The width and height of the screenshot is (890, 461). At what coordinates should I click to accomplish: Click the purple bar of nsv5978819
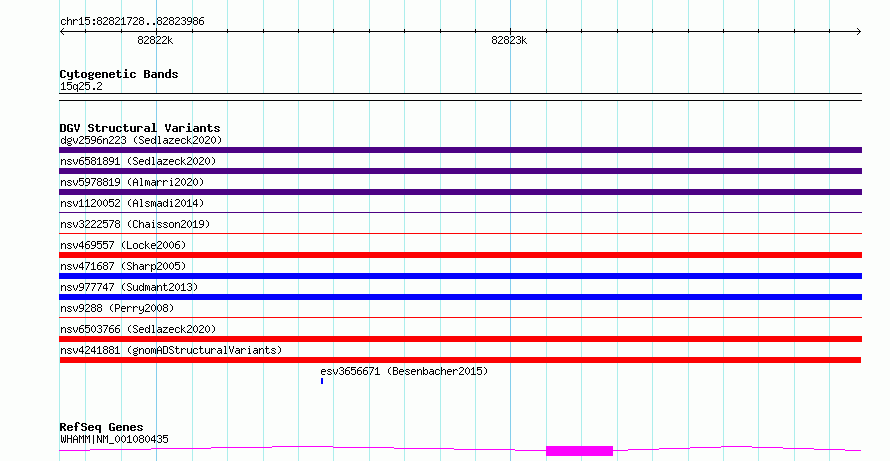click(460, 192)
